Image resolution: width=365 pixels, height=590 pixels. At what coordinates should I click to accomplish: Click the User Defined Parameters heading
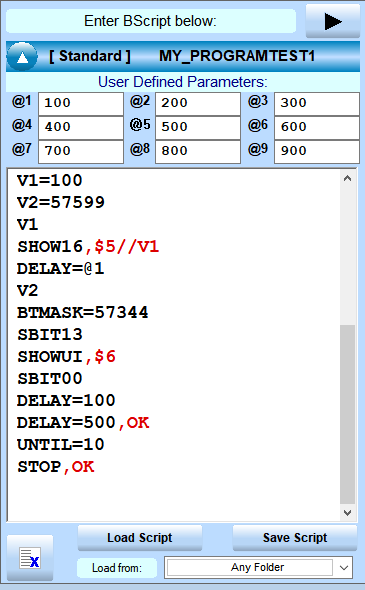(182, 82)
